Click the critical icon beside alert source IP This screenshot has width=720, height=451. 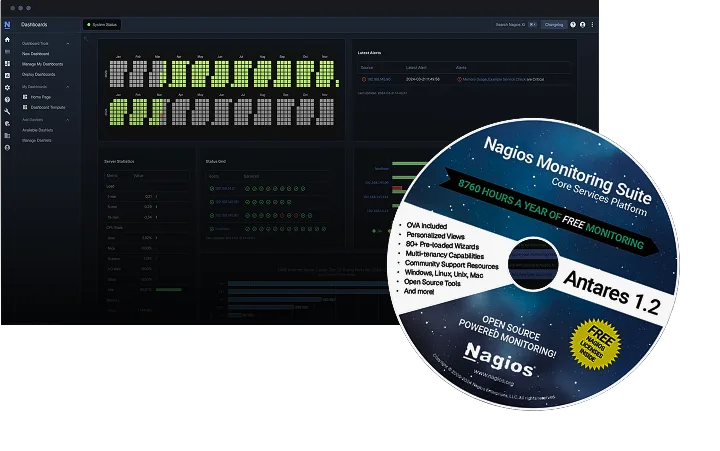click(x=364, y=79)
